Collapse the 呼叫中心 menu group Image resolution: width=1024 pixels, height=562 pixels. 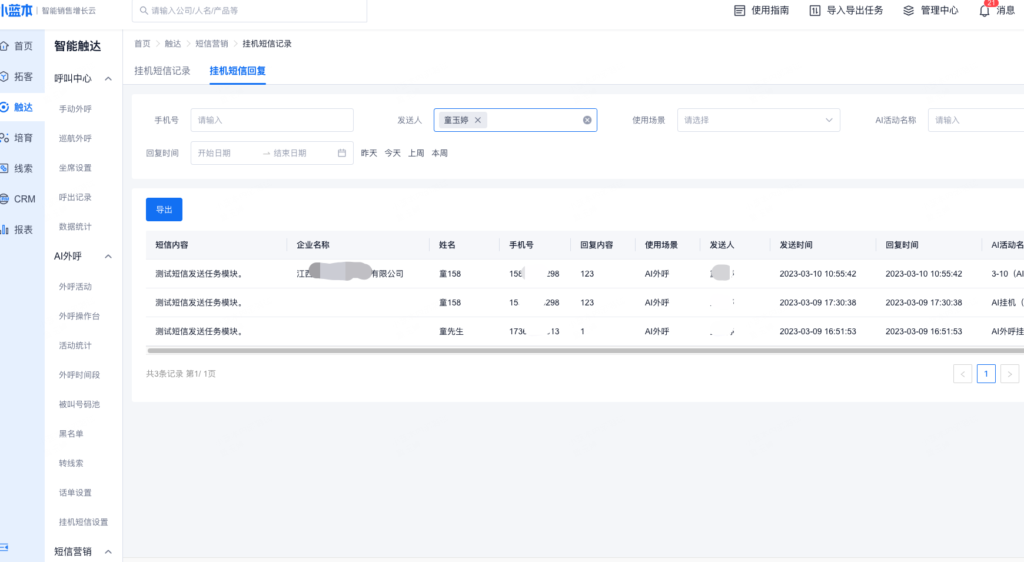tap(108, 78)
